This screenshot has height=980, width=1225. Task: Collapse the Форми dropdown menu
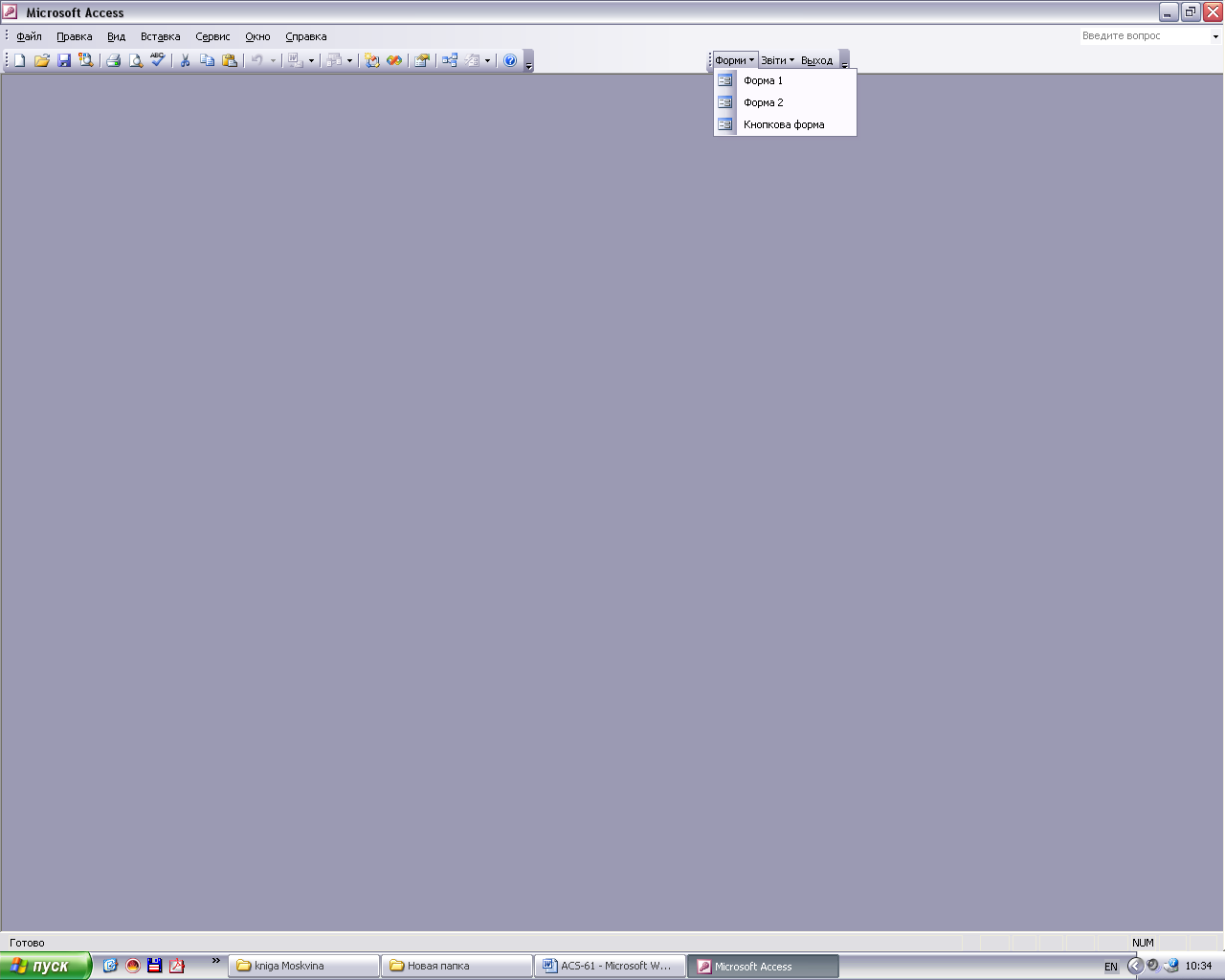(735, 60)
